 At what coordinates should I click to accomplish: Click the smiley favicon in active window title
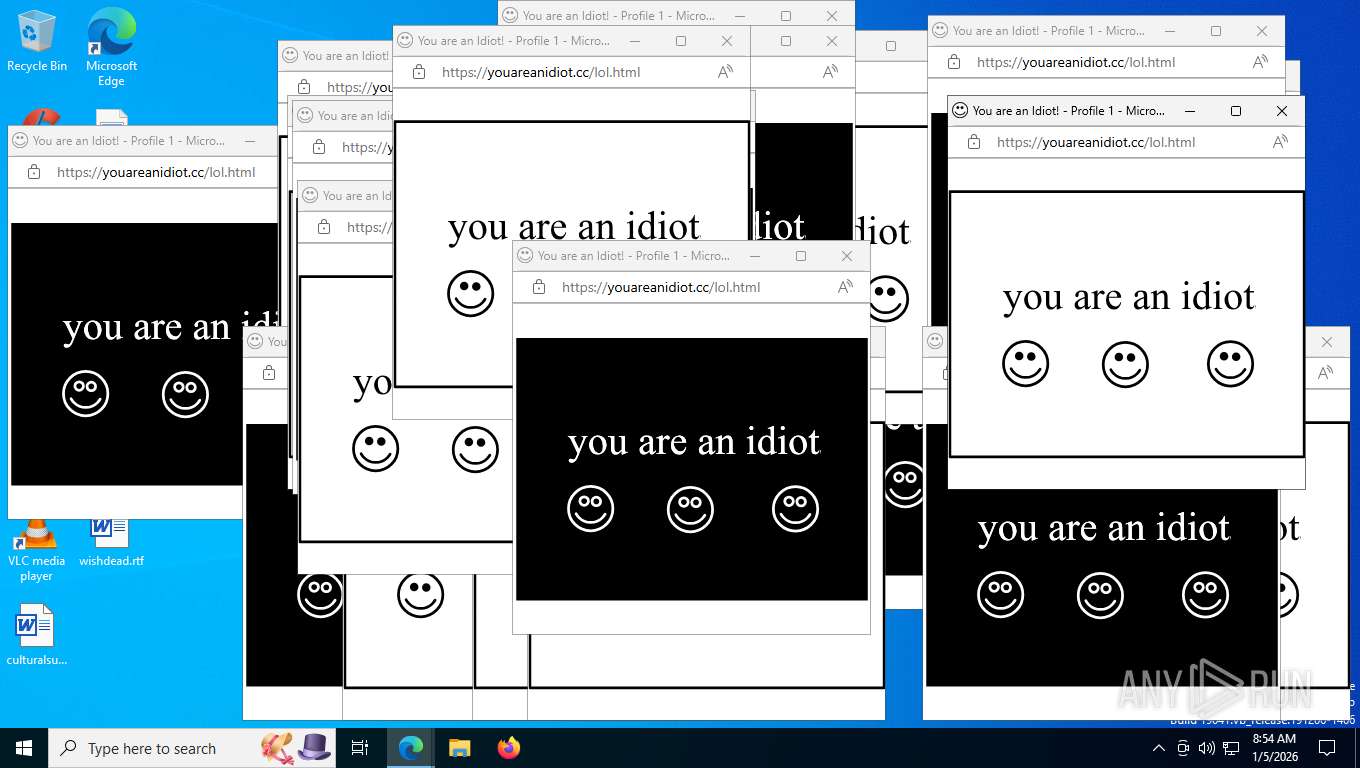coord(959,111)
